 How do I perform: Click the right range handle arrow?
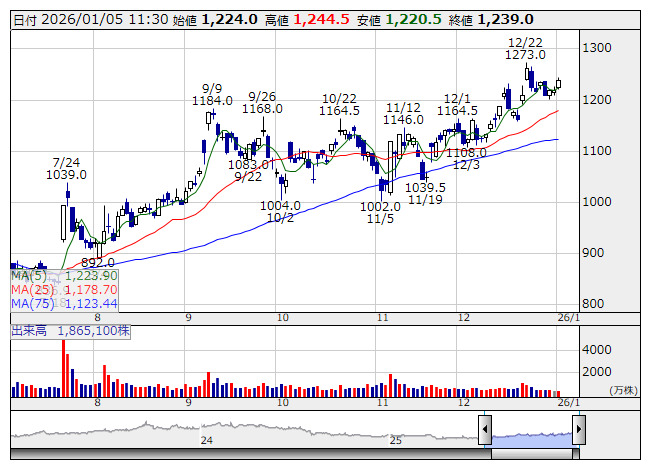pyautogui.click(x=579, y=429)
